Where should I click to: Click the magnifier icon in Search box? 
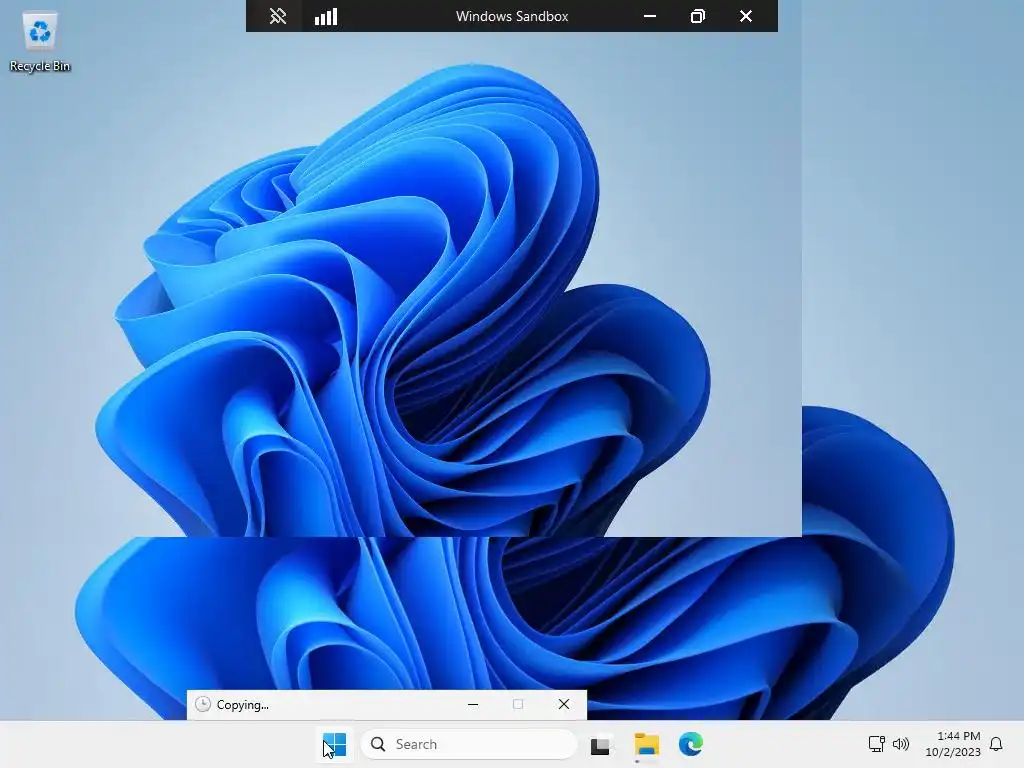377,744
